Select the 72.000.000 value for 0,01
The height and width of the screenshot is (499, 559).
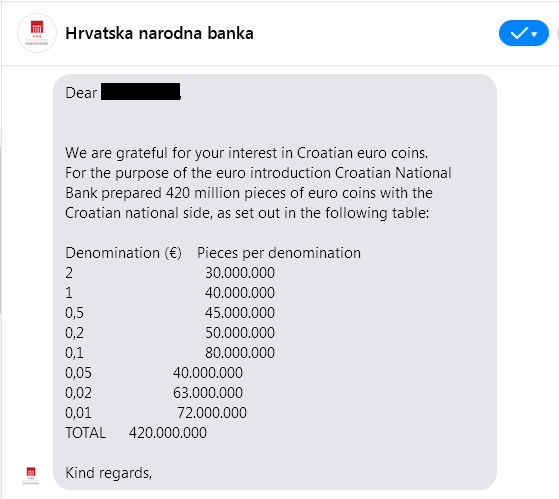212,413
